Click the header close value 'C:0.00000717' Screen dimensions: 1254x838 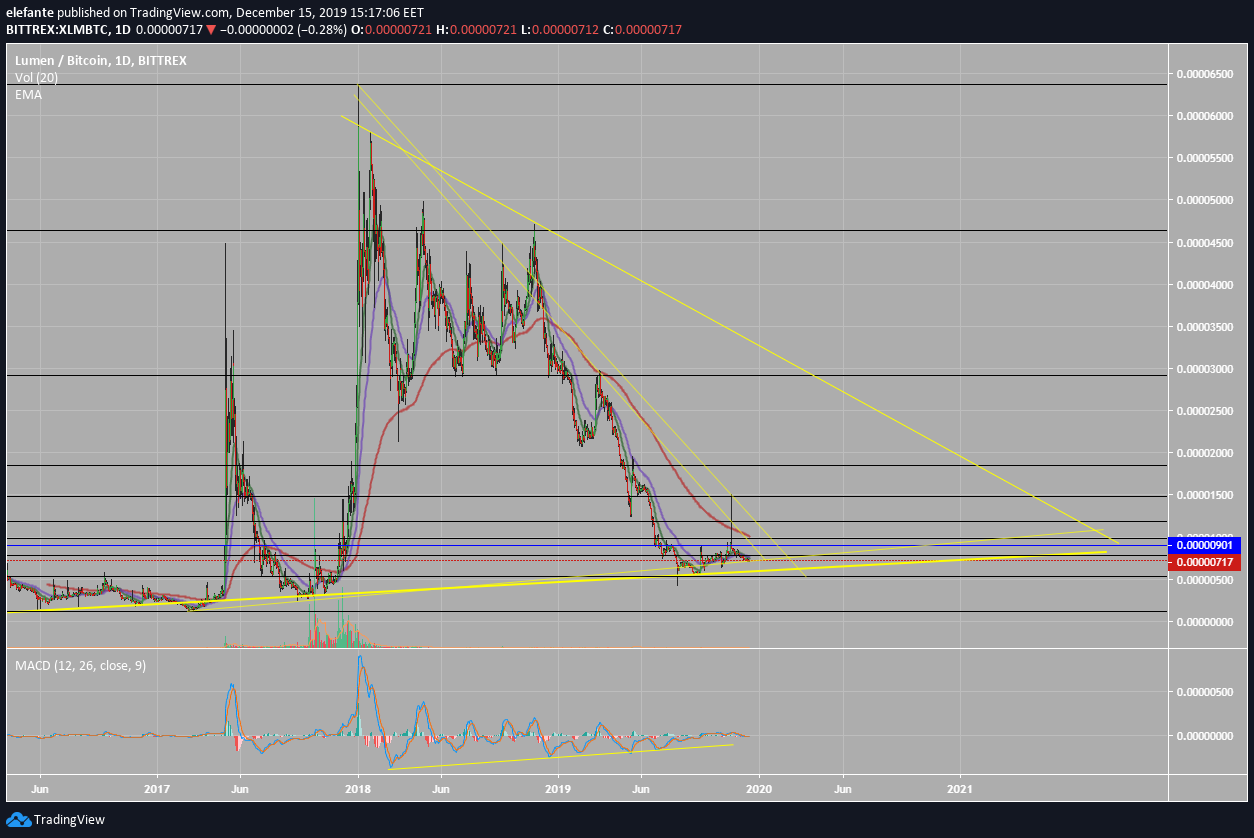[x=640, y=30]
